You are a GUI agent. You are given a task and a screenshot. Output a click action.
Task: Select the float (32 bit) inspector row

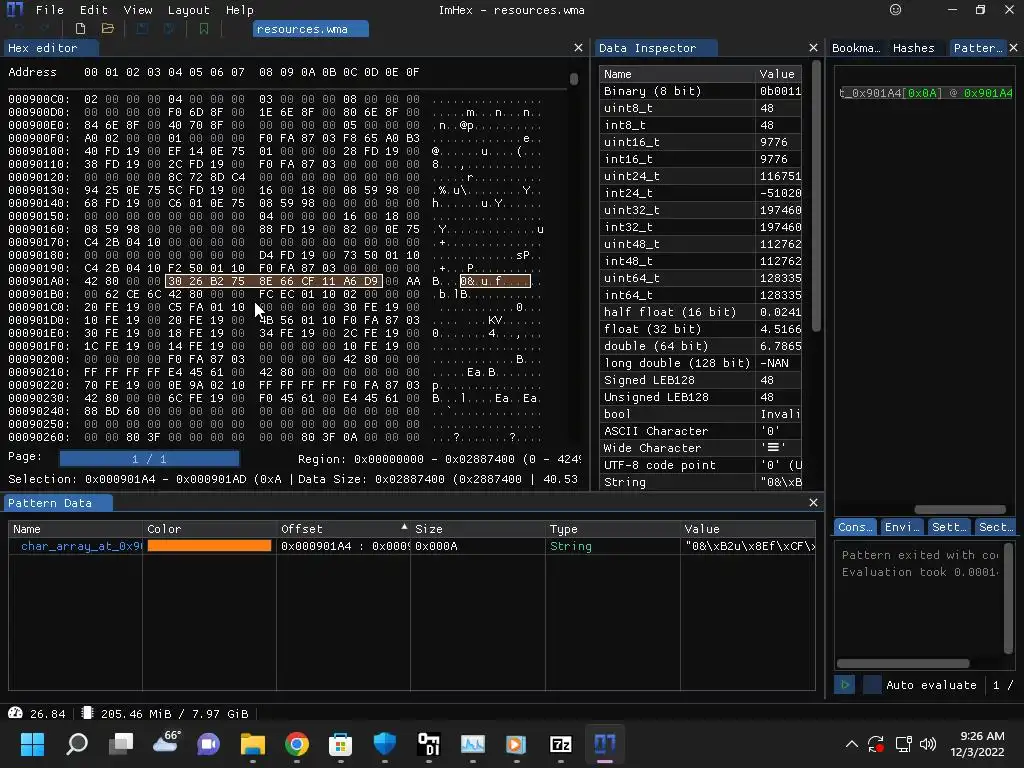click(x=700, y=328)
